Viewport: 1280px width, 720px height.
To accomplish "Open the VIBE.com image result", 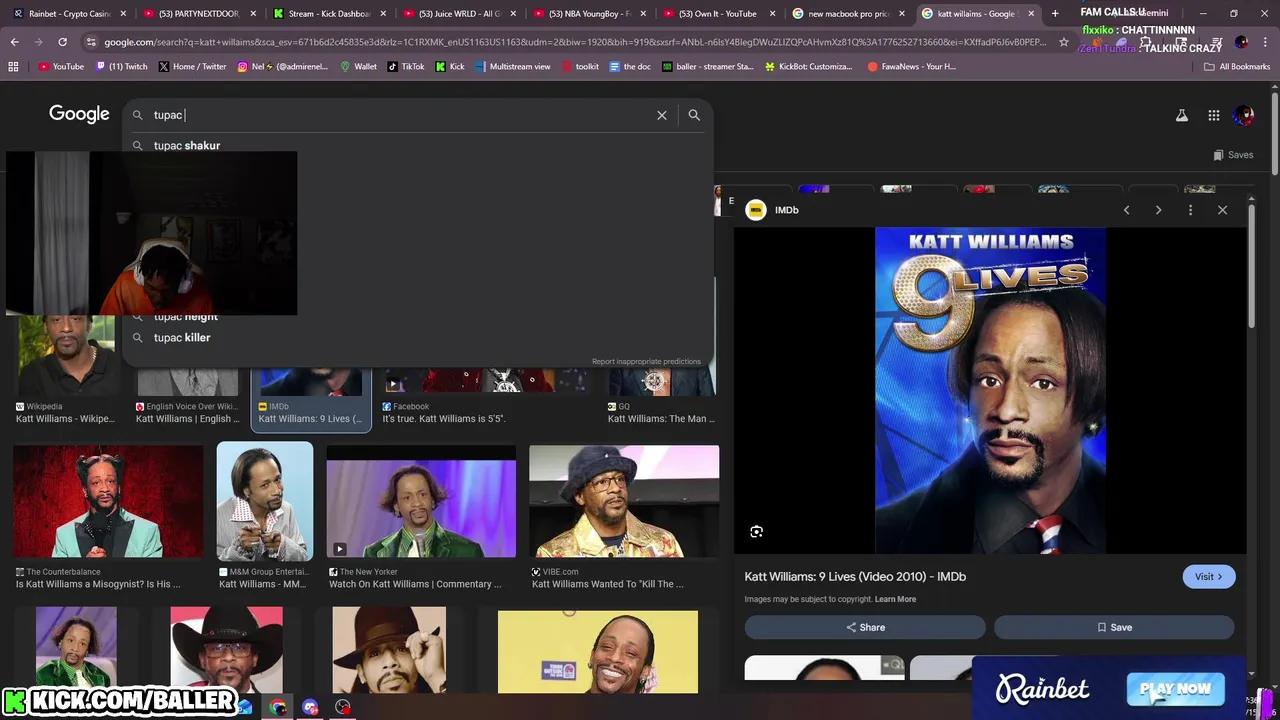I will [624, 501].
